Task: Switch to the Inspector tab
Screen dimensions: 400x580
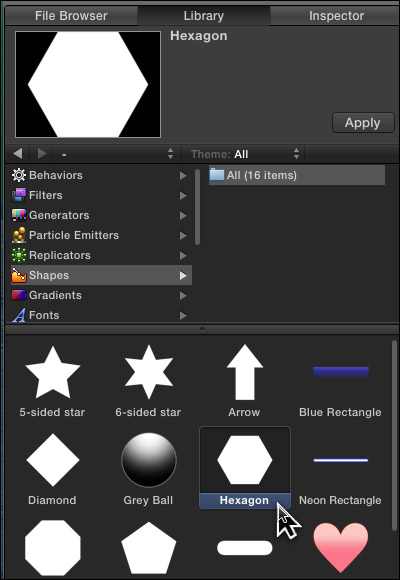Action: 336,16
